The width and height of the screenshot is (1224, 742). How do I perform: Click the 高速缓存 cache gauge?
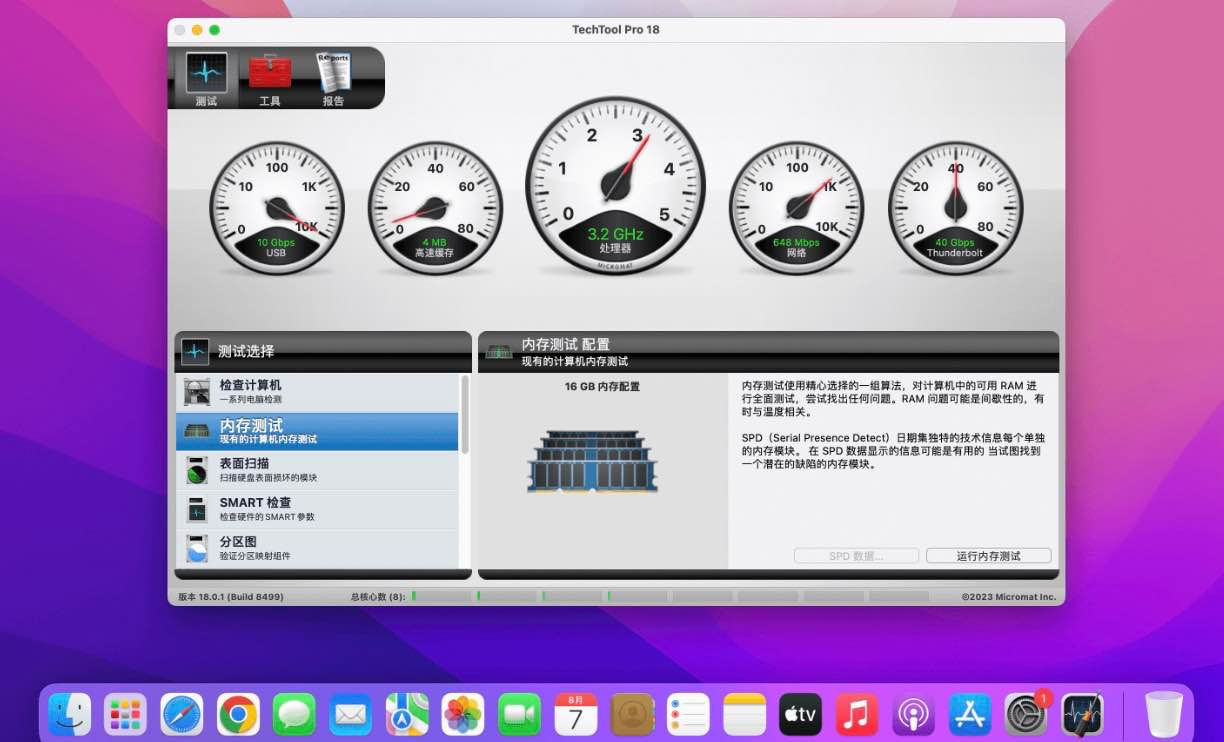pyautogui.click(x=435, y=208)
